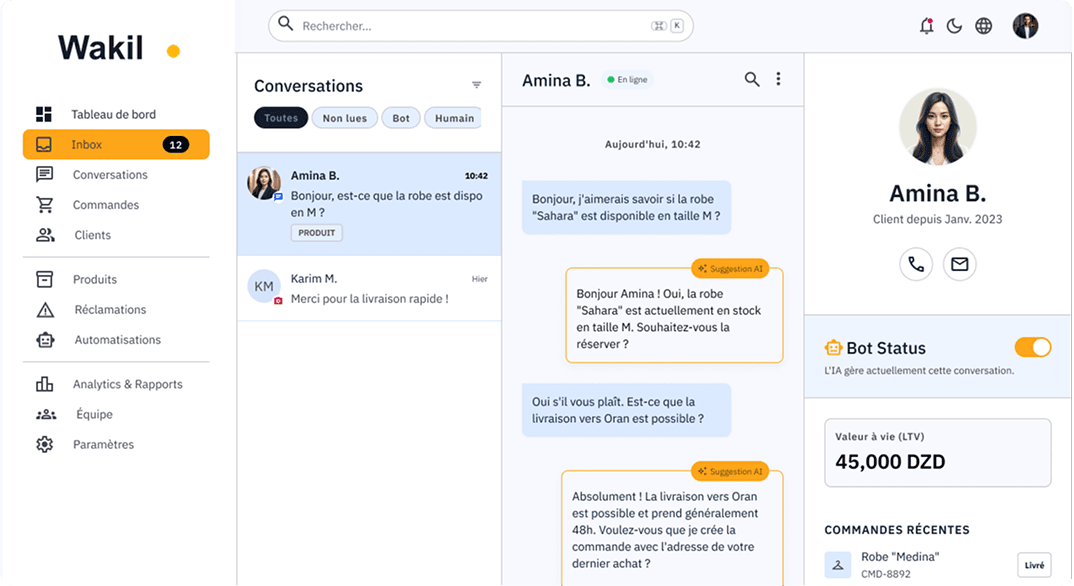The image size is (1074, 586).
Task: Toggle dark mode moon icon
Action: 954,26
